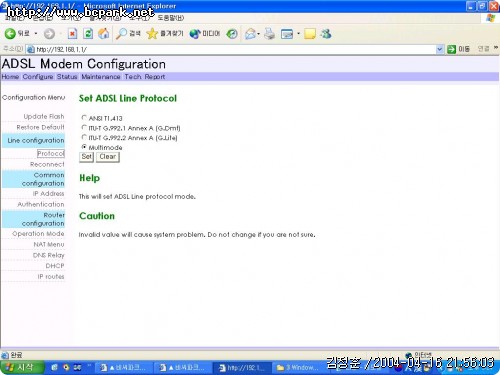Open the DNS Relay menu link
Screen dimensions: 500x375
(x=48, y=255)
